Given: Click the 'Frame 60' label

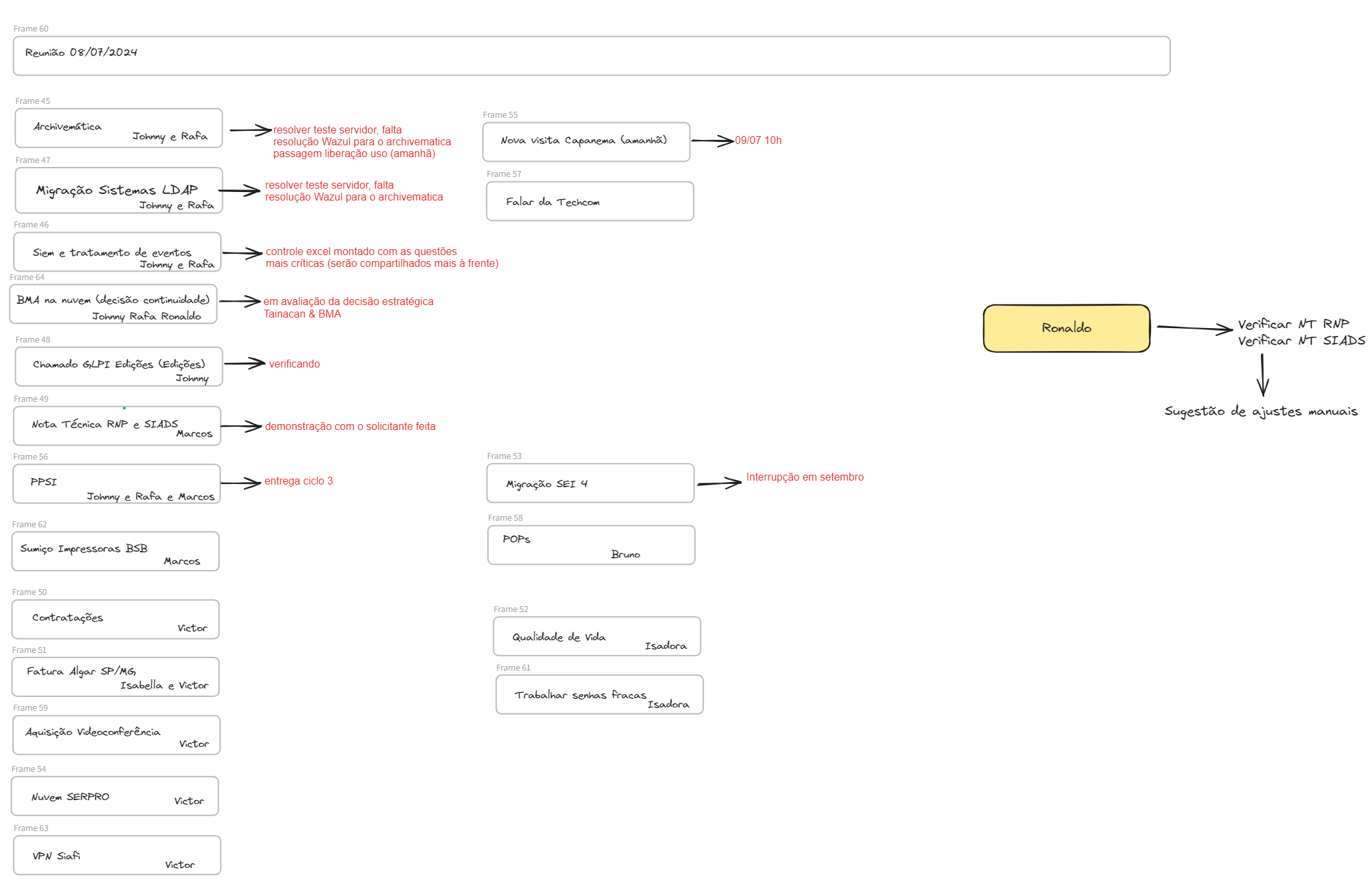Looking at the screenshot, I should click(31, 29).
